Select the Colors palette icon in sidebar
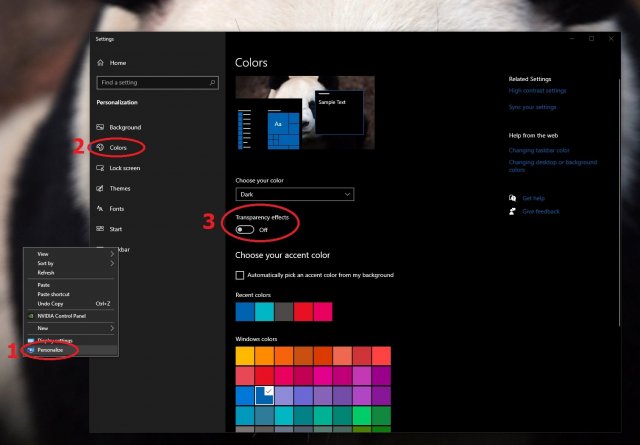Image resolution: width=640 pixels, height=445 pixels. coord(100,147)
